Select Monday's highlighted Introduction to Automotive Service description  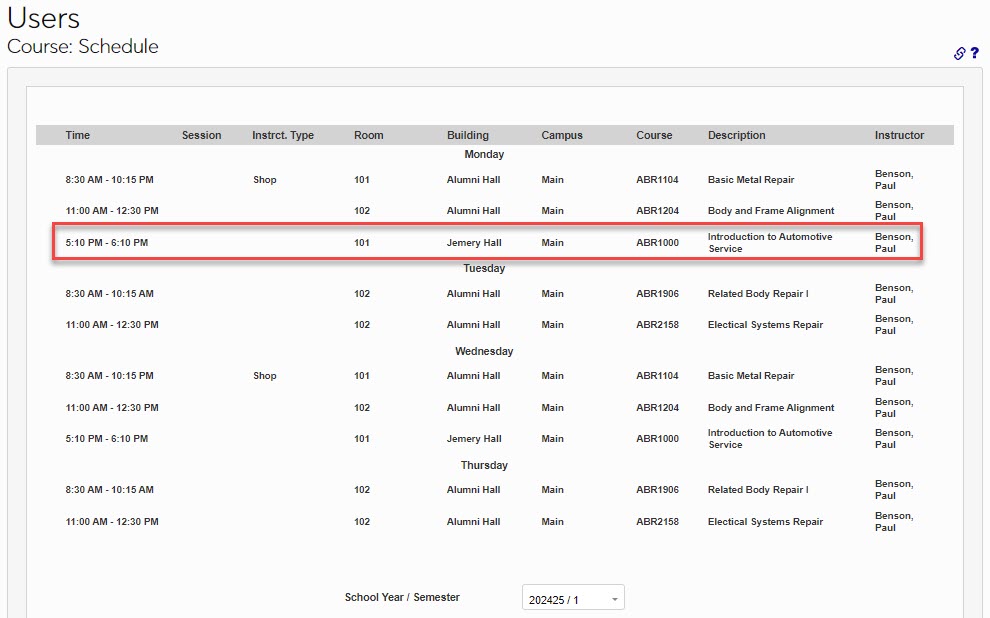point(769,243)
